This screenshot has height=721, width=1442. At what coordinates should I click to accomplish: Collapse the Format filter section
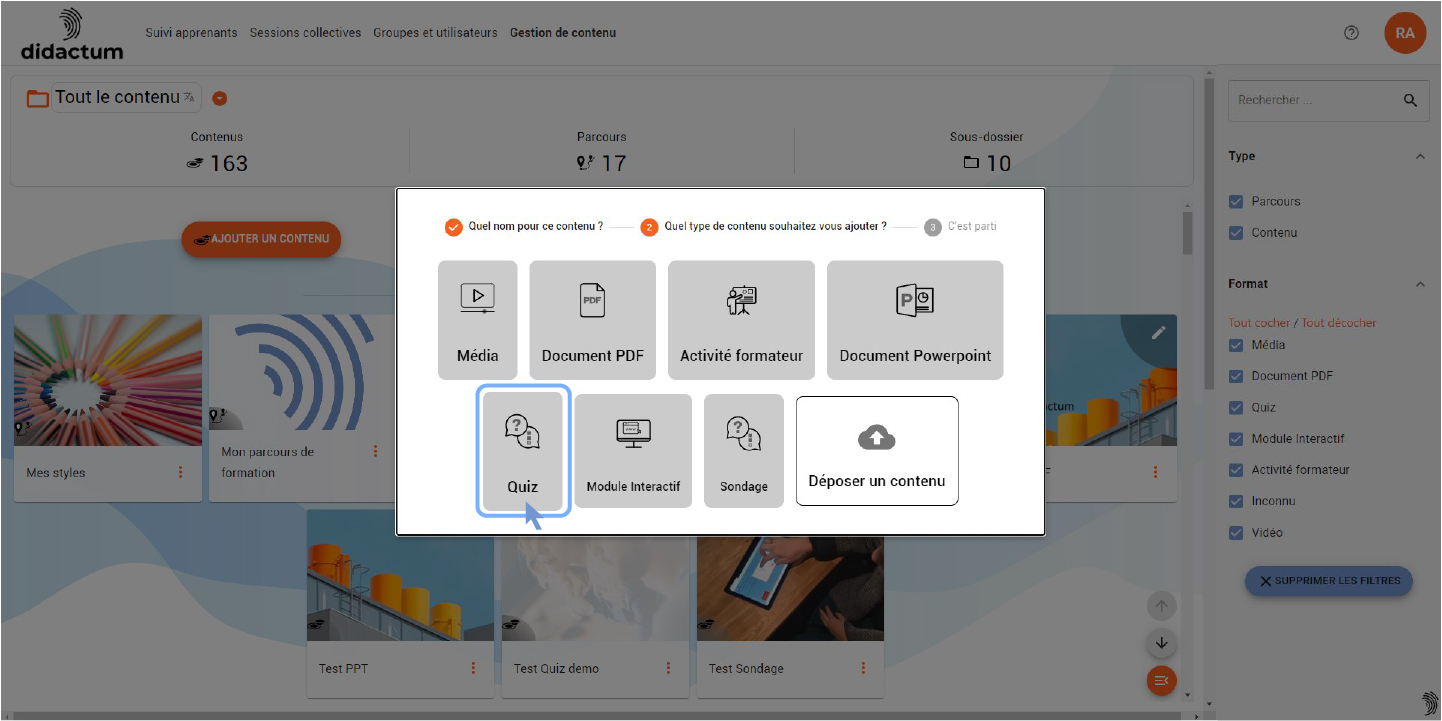[1420, 284]
